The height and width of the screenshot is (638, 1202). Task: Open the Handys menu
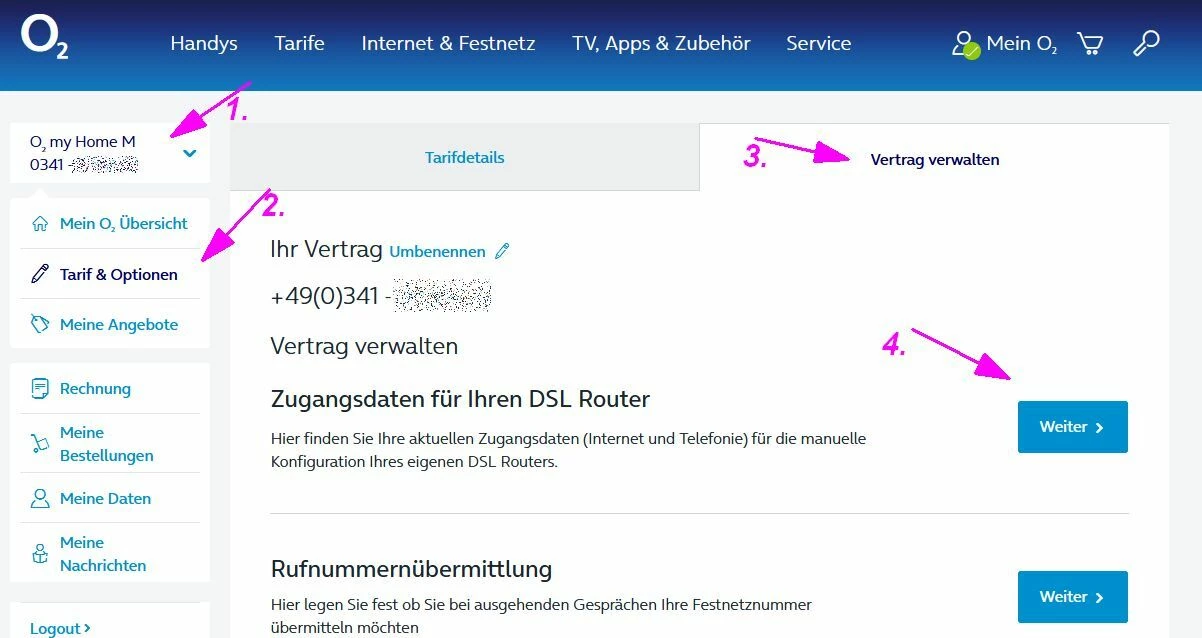point(204,43)
